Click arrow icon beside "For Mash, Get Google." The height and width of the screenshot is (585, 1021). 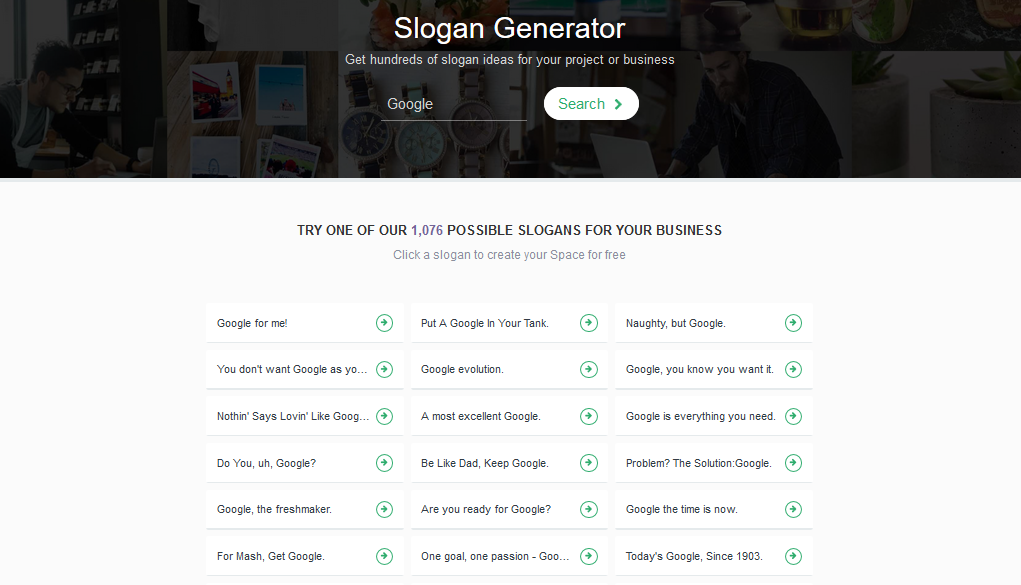point(384,556)
